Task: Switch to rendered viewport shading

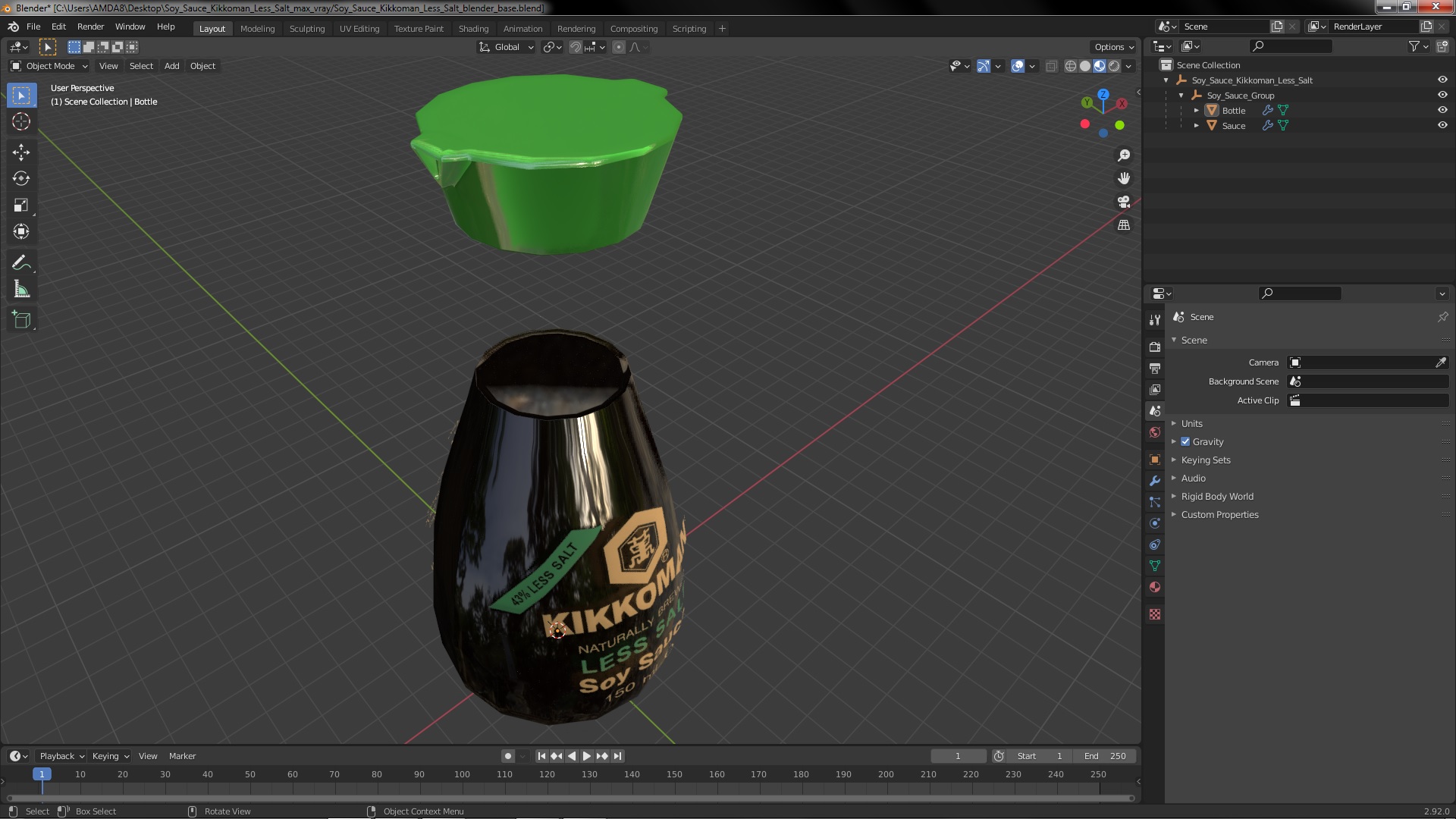Action: (1114, 67)
